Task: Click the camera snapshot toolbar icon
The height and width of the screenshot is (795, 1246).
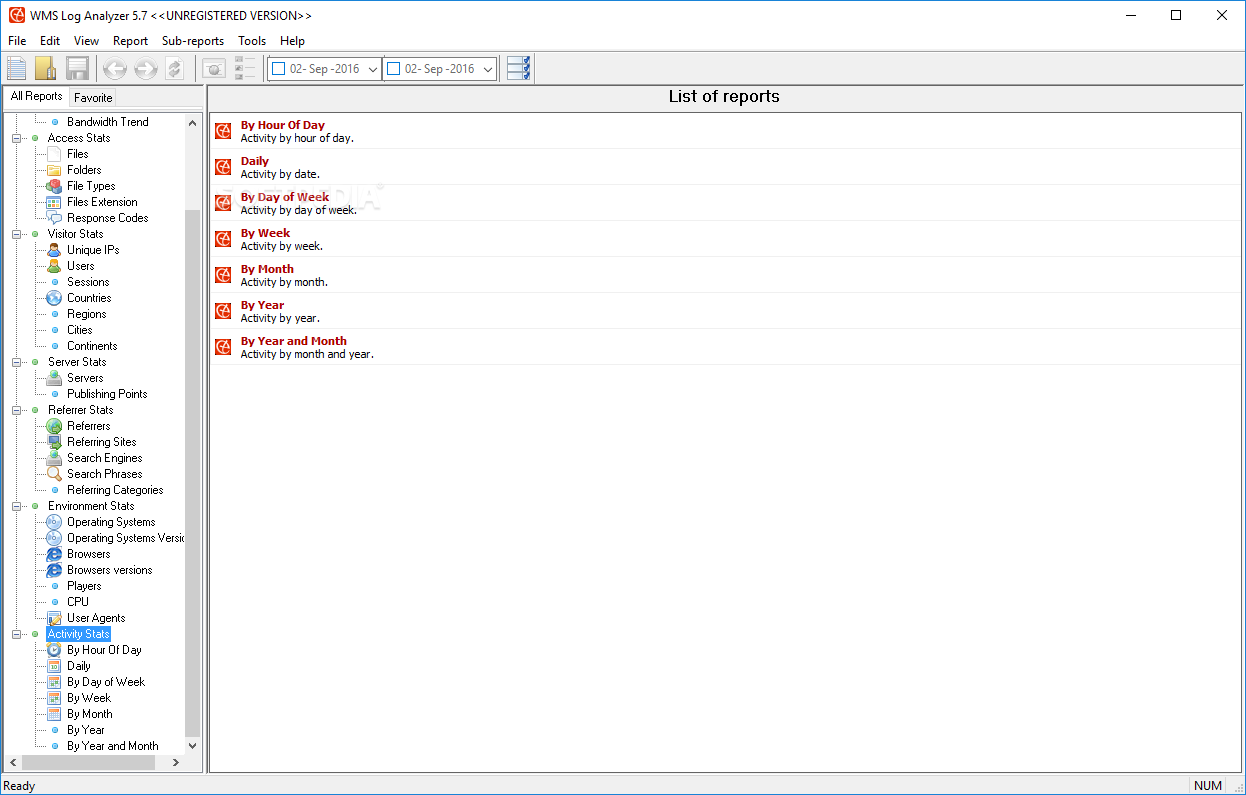Action: click(x=213, y=69)
